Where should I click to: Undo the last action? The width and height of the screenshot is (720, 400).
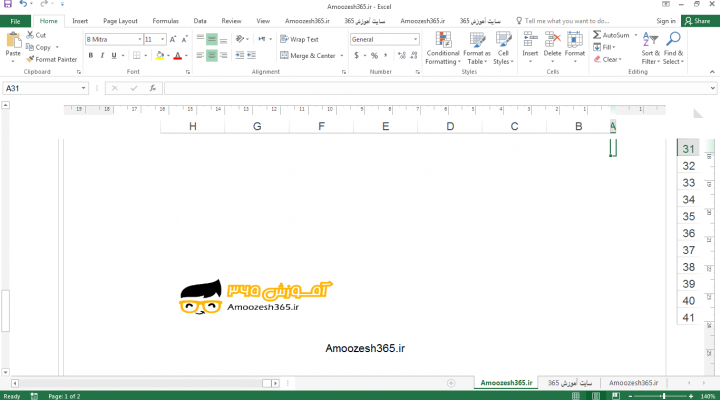tap(23, 4)
